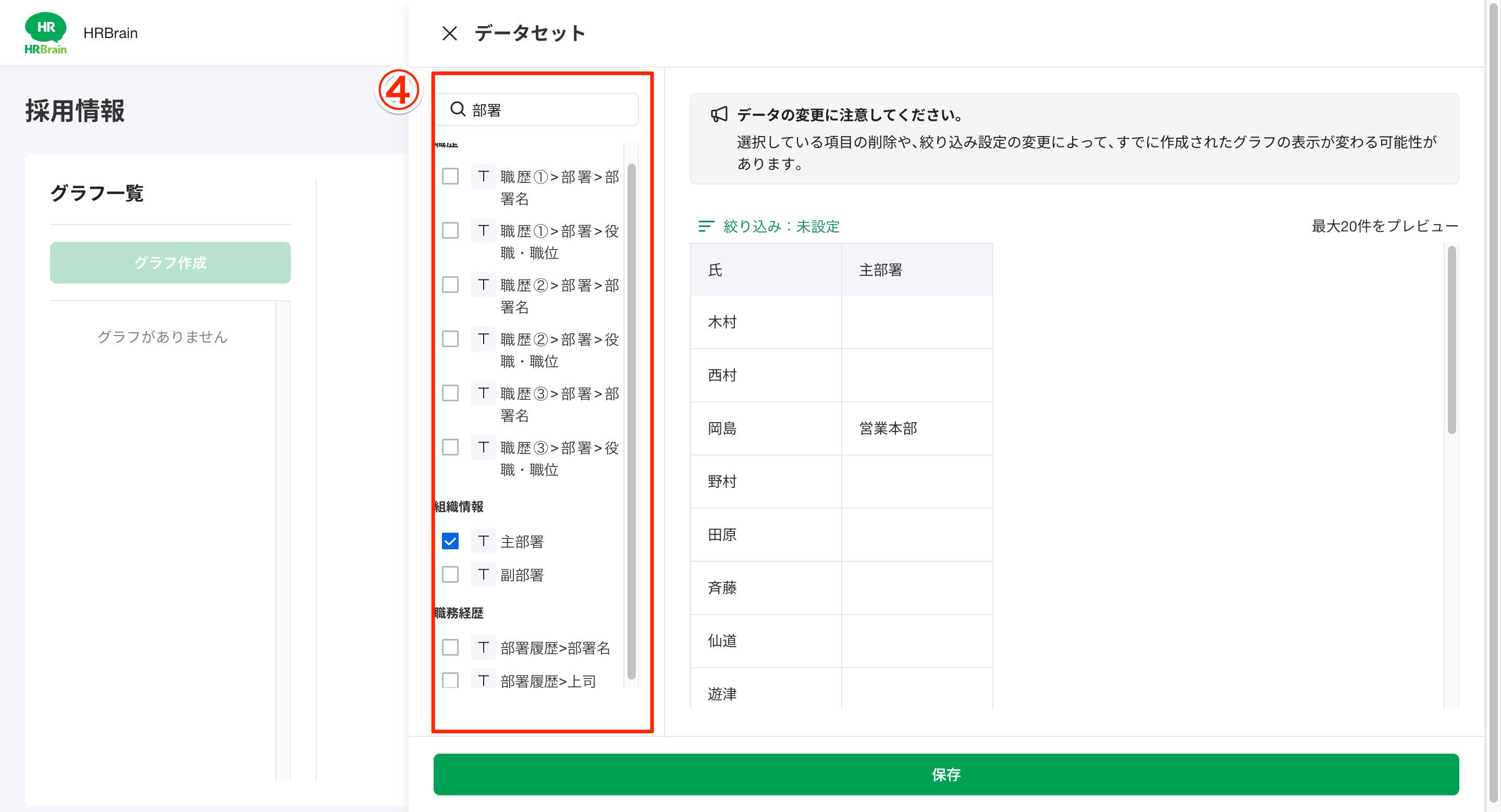1501x812 pixels.
Task: Click the field list scrollbar
Action: pos(632,408)
